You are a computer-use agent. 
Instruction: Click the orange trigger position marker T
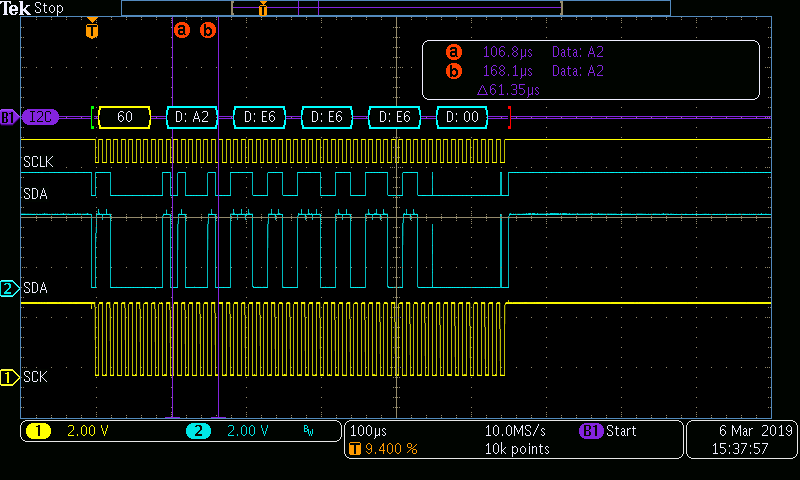pos(92,30)
